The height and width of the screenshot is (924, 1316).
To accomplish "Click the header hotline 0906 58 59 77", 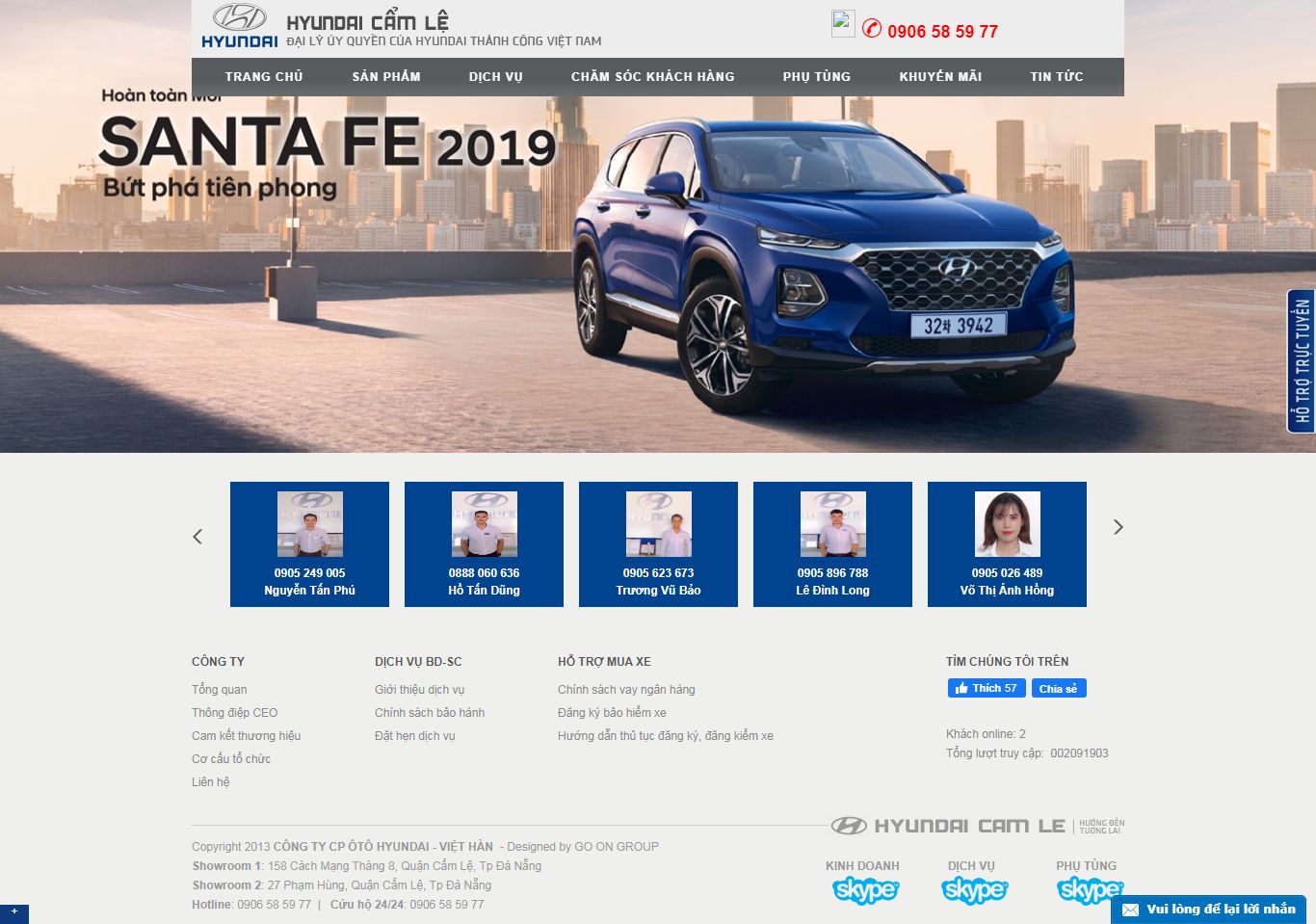I will 942,31.
